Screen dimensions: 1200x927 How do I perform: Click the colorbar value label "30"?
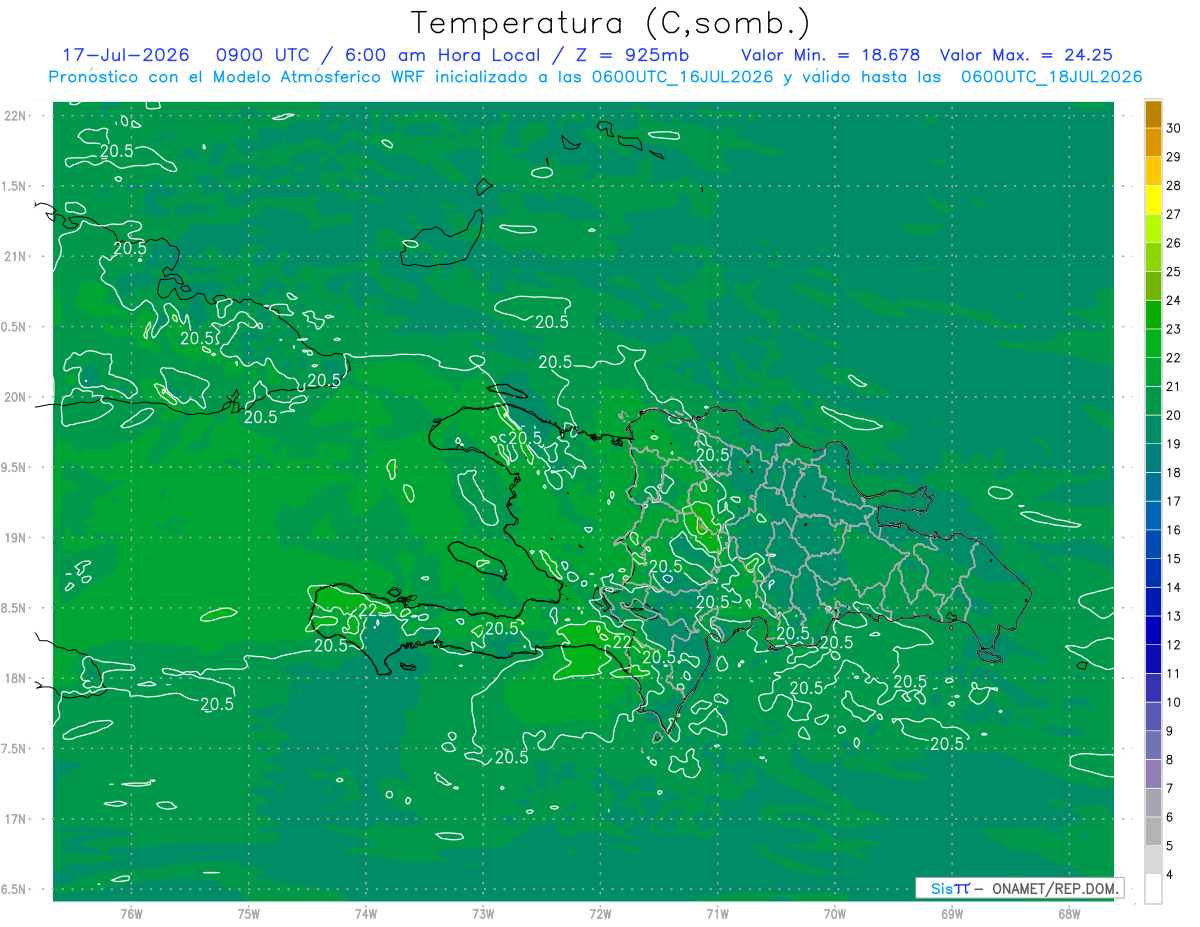click(x=1173, y=128)
